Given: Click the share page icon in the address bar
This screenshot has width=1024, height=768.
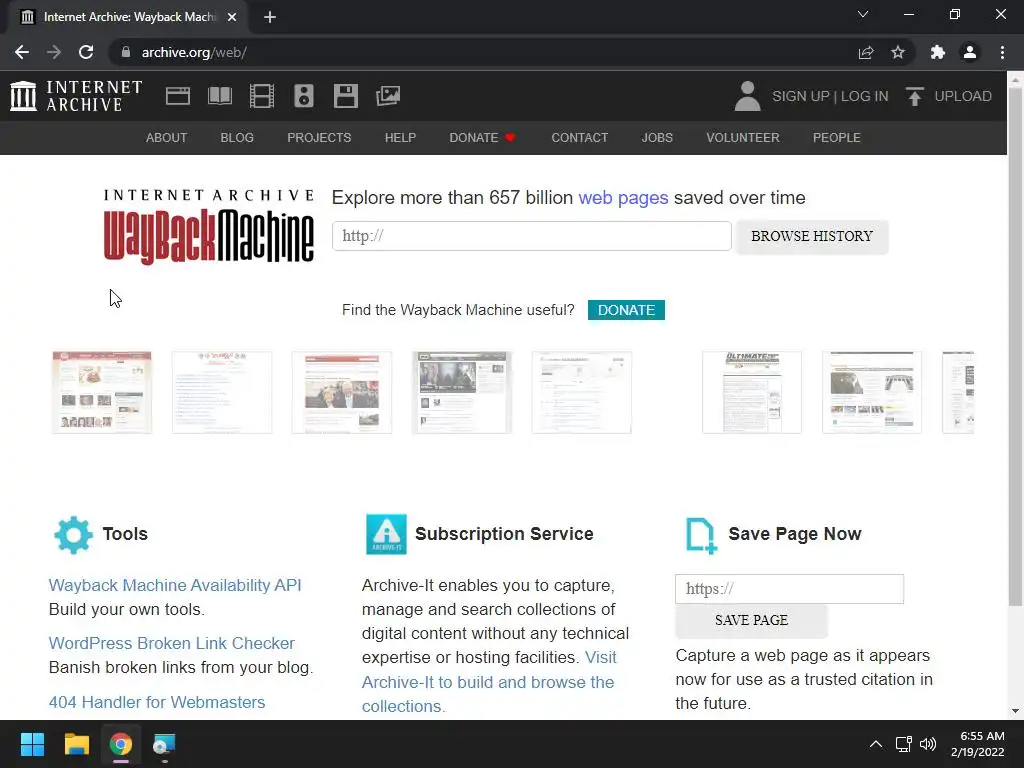Looking at the screenshot, I should [866, 52].
